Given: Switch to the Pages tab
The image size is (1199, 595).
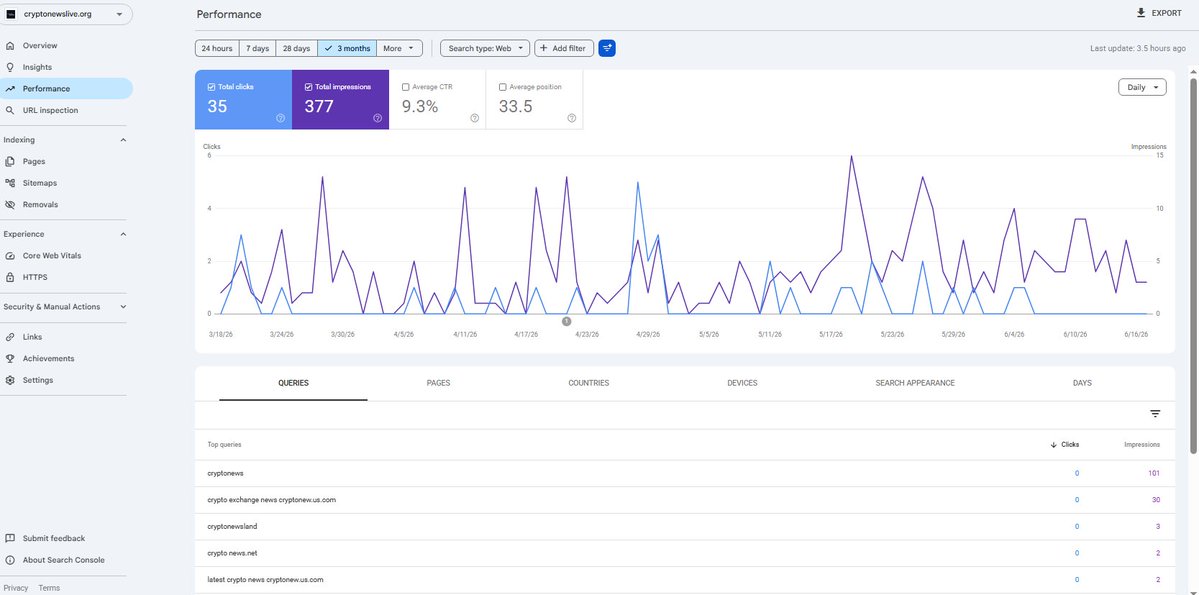Looking at the screenshot, I should [438, 383].
